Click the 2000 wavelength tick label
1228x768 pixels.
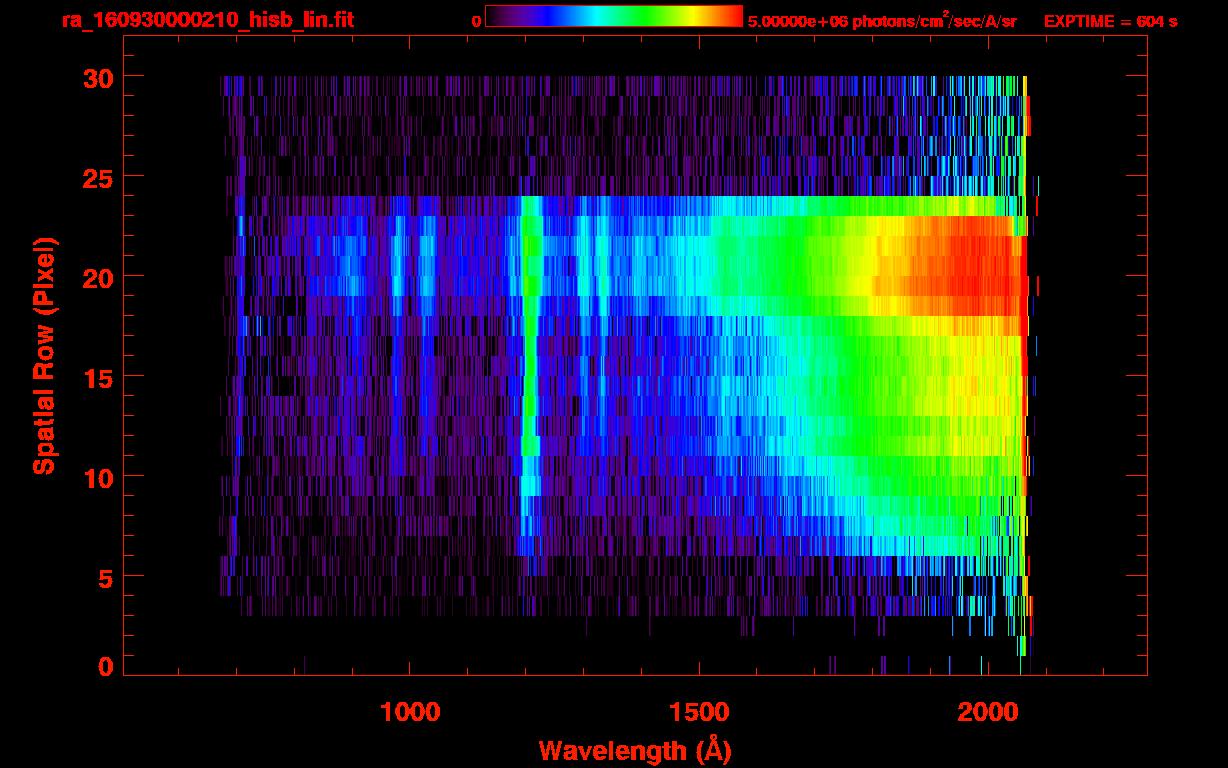988,711
